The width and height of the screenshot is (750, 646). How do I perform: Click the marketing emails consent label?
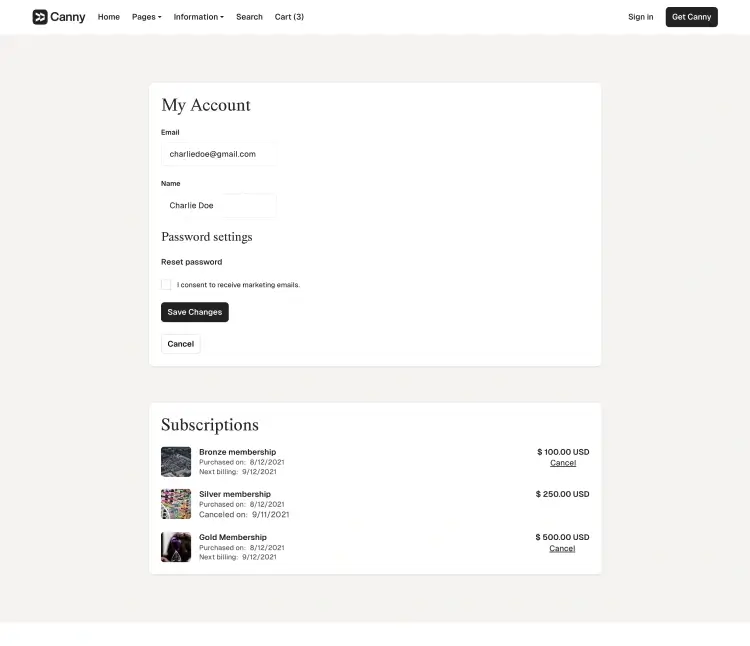(239, 285)
